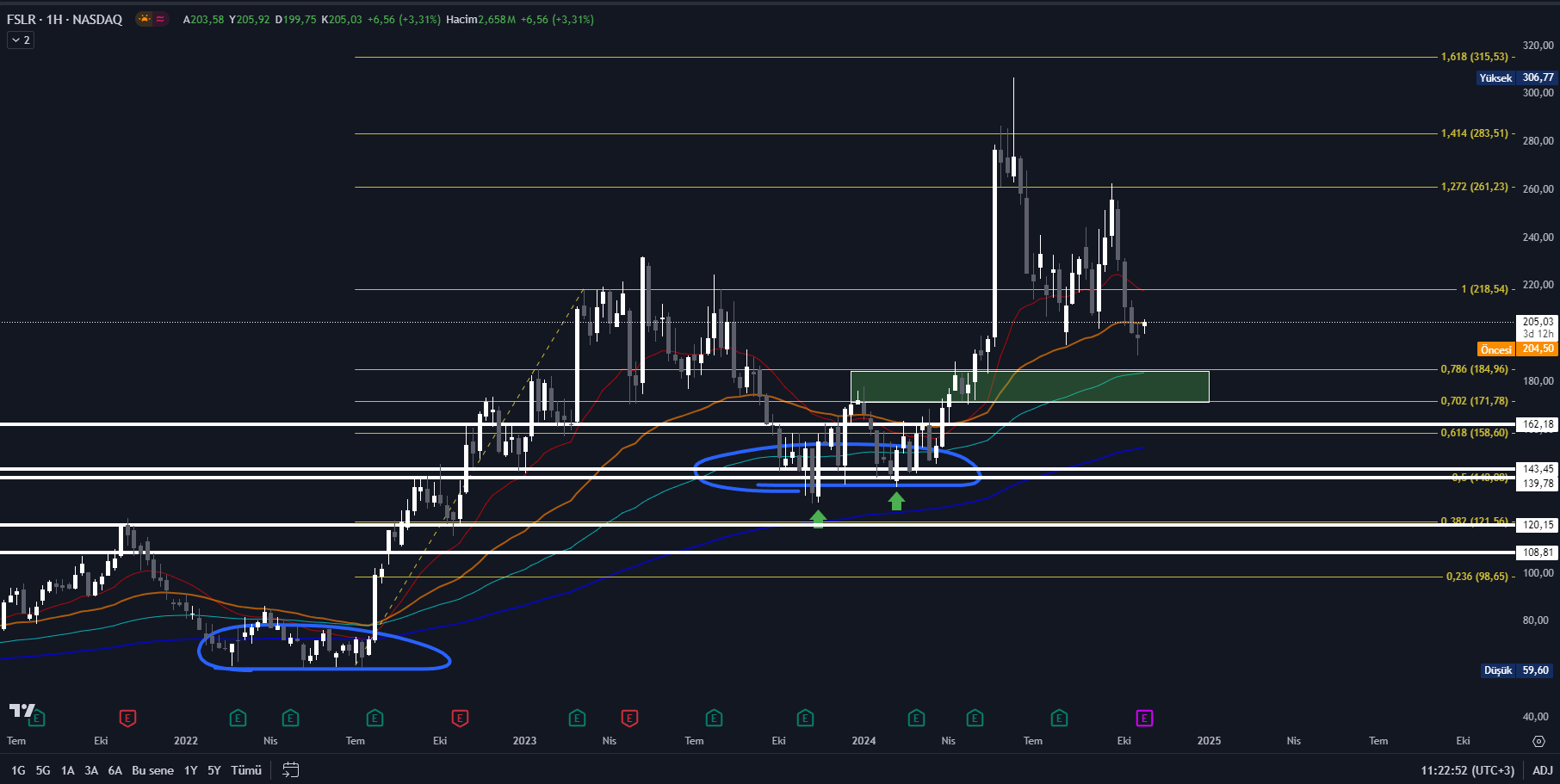Click the open value A203,58 in legend

click(203, 19)
